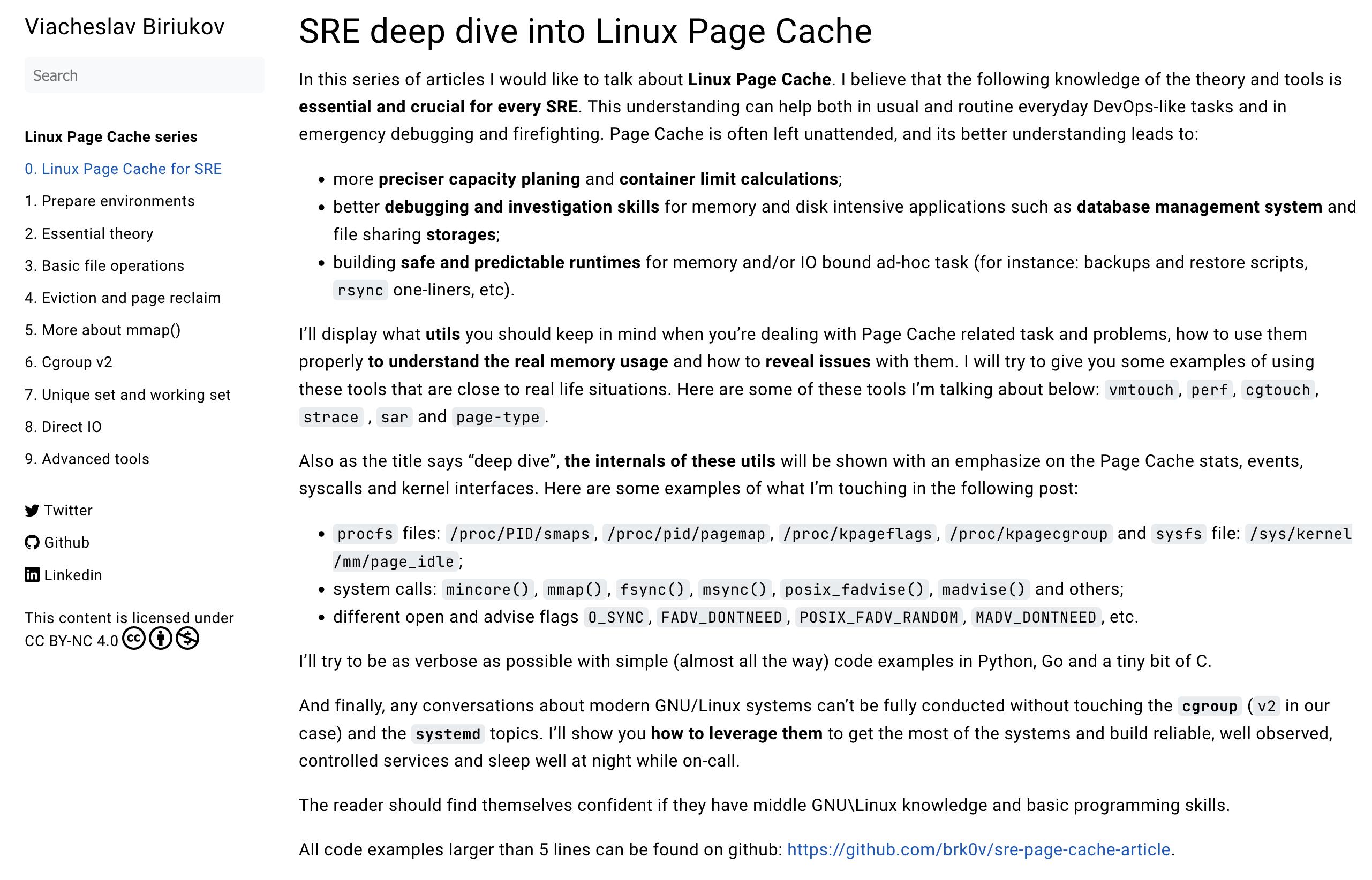Click the Viacheslav Biriukov site title
The width and height of the screenshot is (1372, 880).
(125, 27)
